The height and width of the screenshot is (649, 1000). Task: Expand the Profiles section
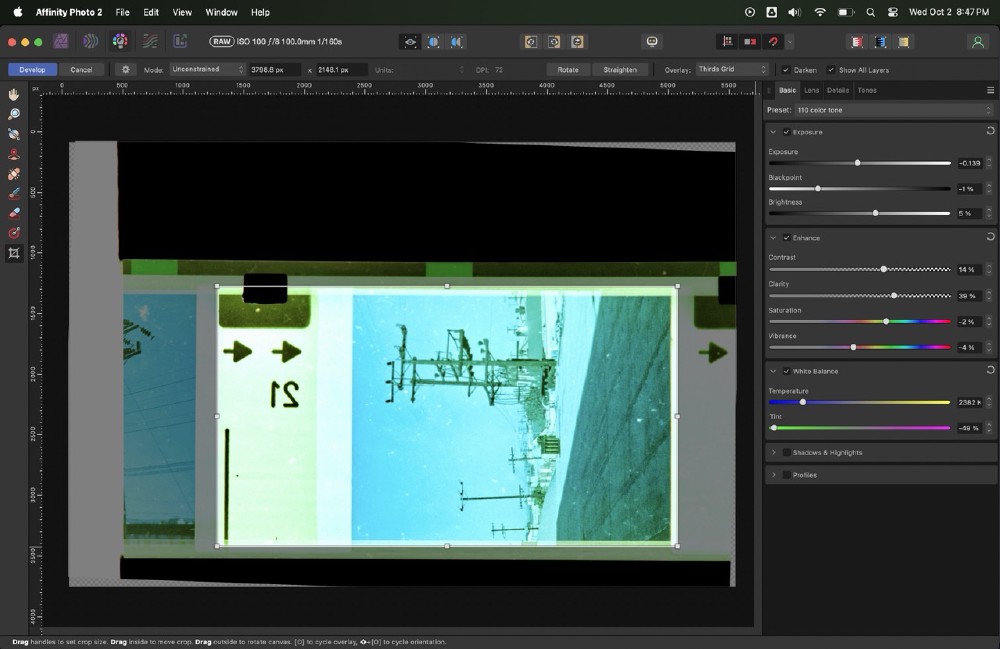pos(774,475)
